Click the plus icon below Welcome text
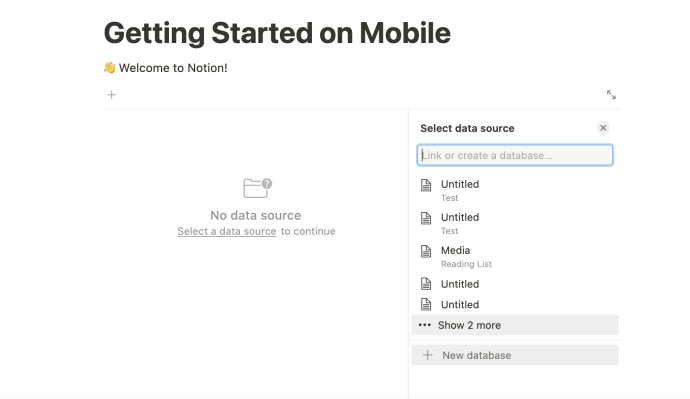Viewport: 690px width, 399px height. click(x=112, y=95)
